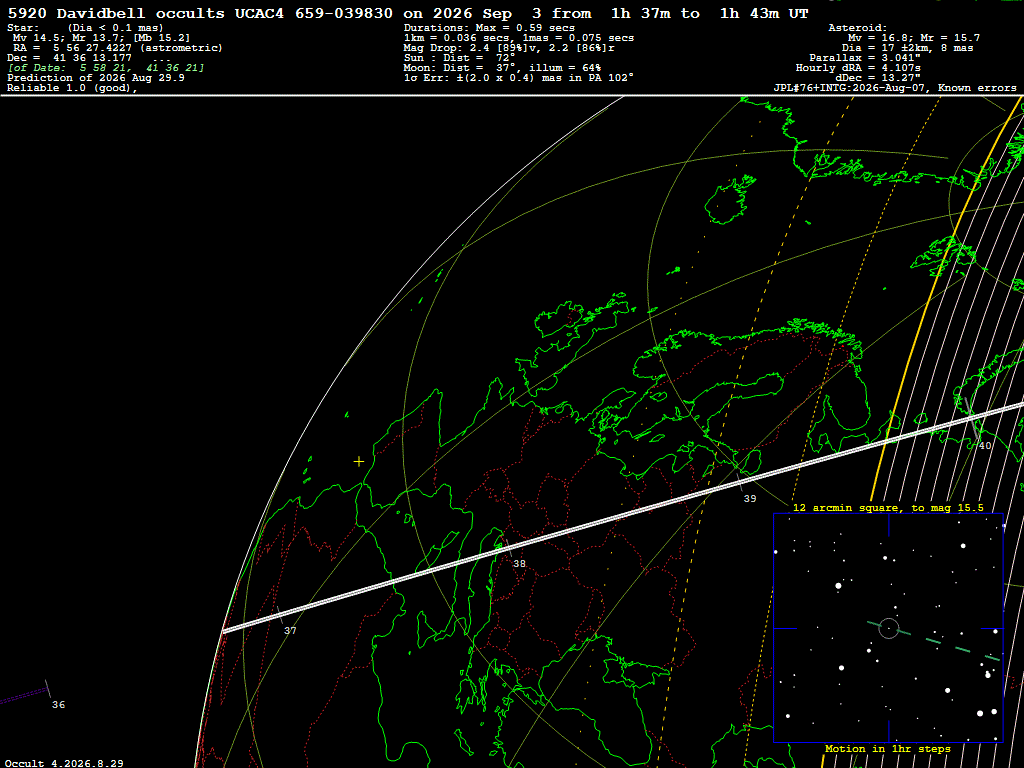Click the 40 minute time marker
Screen dimensions: 1024x768
tap(985, 445)
